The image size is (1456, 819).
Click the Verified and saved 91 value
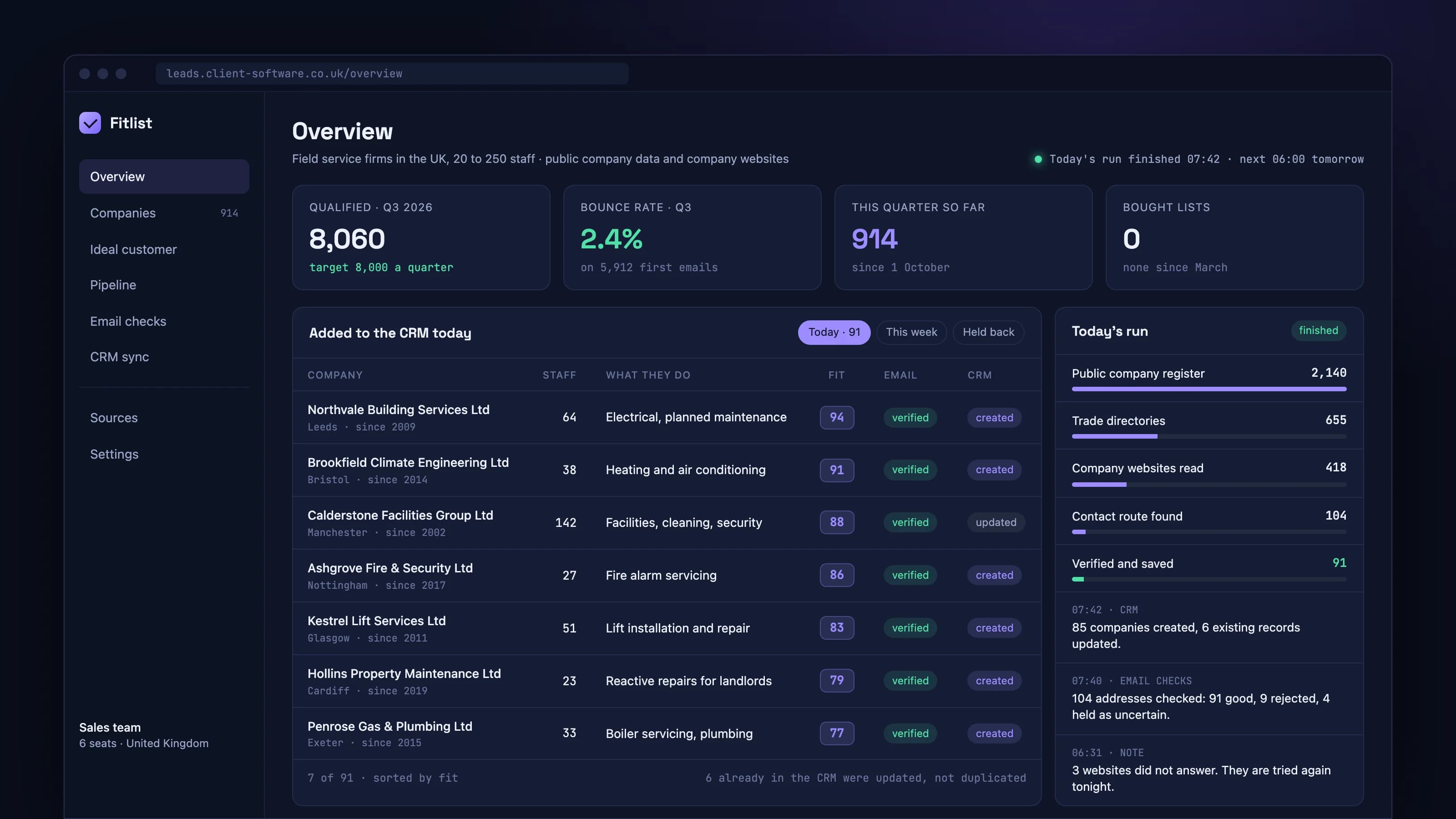click(x=1339, y=563)
